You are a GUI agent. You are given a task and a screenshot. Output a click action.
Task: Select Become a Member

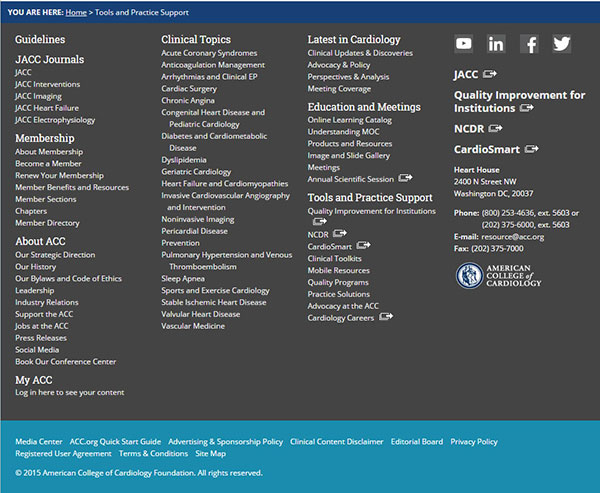48,163
